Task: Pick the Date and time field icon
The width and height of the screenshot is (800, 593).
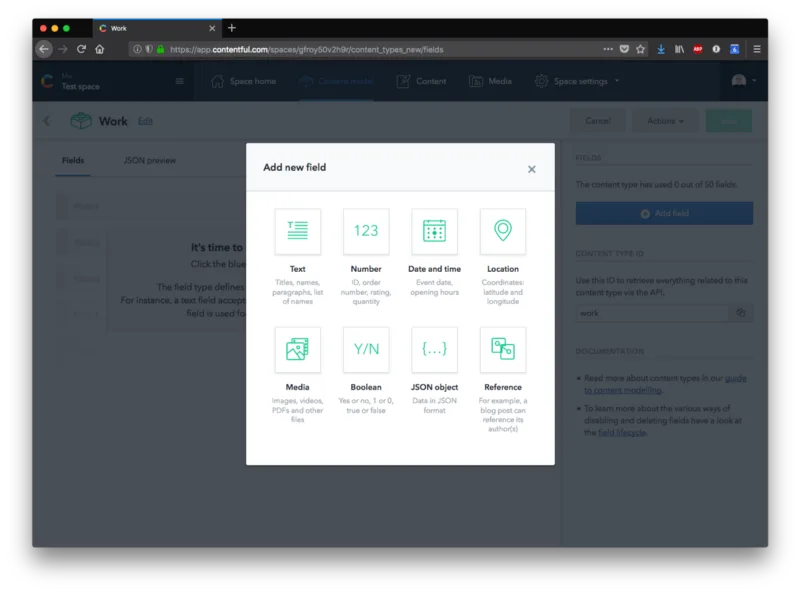Action: [434, 231]
